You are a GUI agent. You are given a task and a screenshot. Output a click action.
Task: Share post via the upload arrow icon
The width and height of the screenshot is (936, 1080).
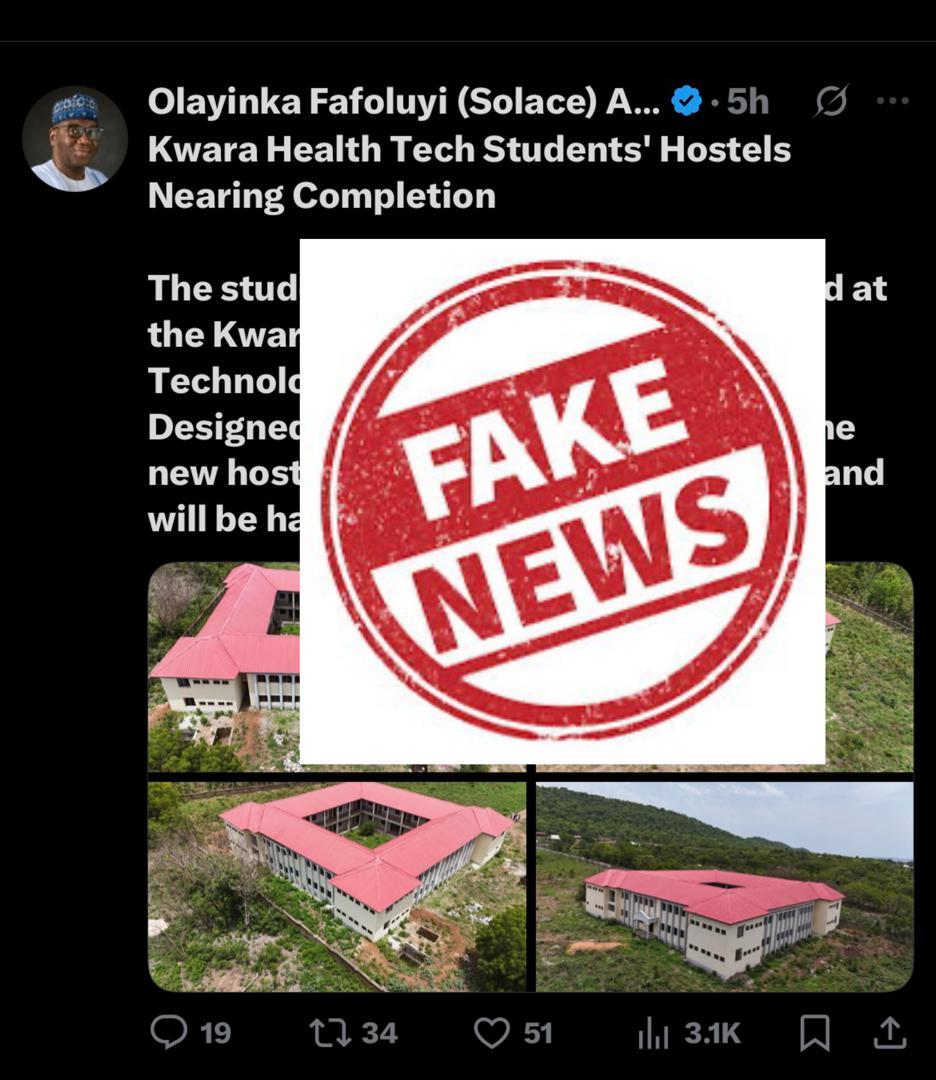889,1032
